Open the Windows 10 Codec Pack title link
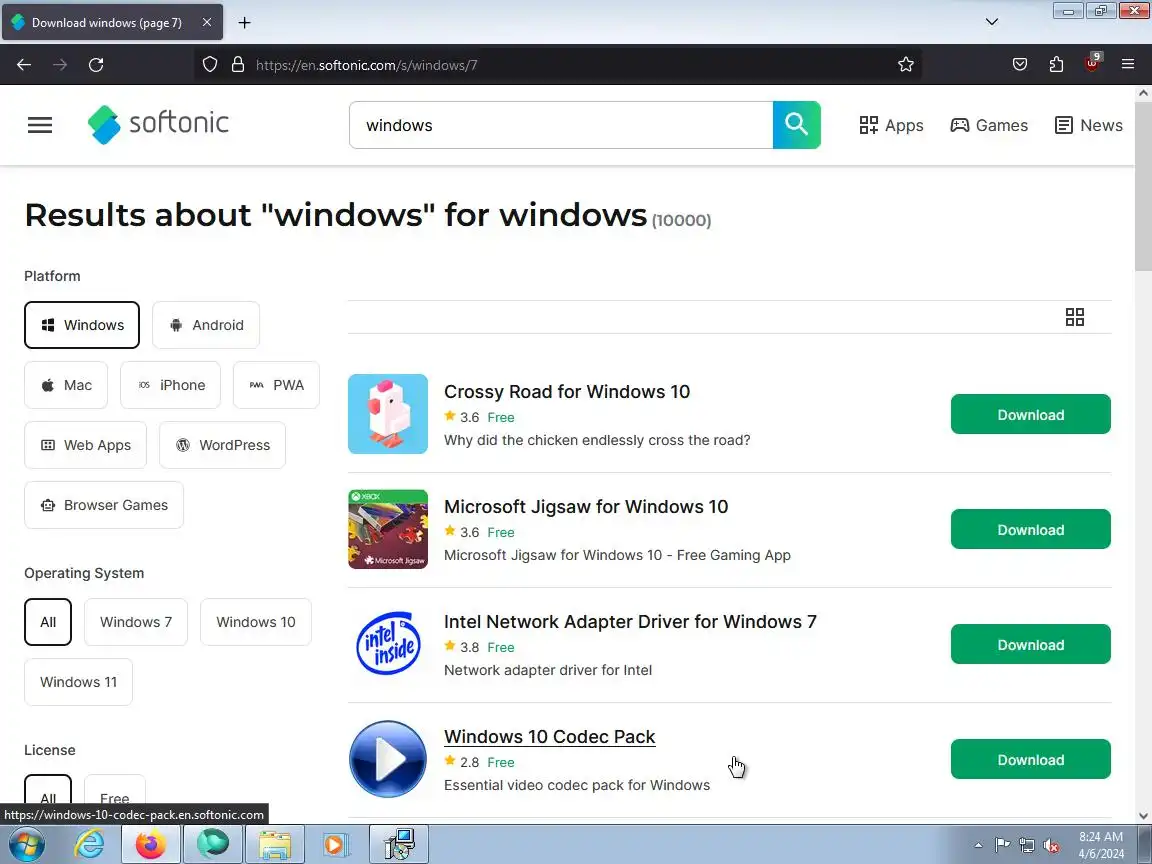The image size is (1152, 864). click(x=550, y=737)
